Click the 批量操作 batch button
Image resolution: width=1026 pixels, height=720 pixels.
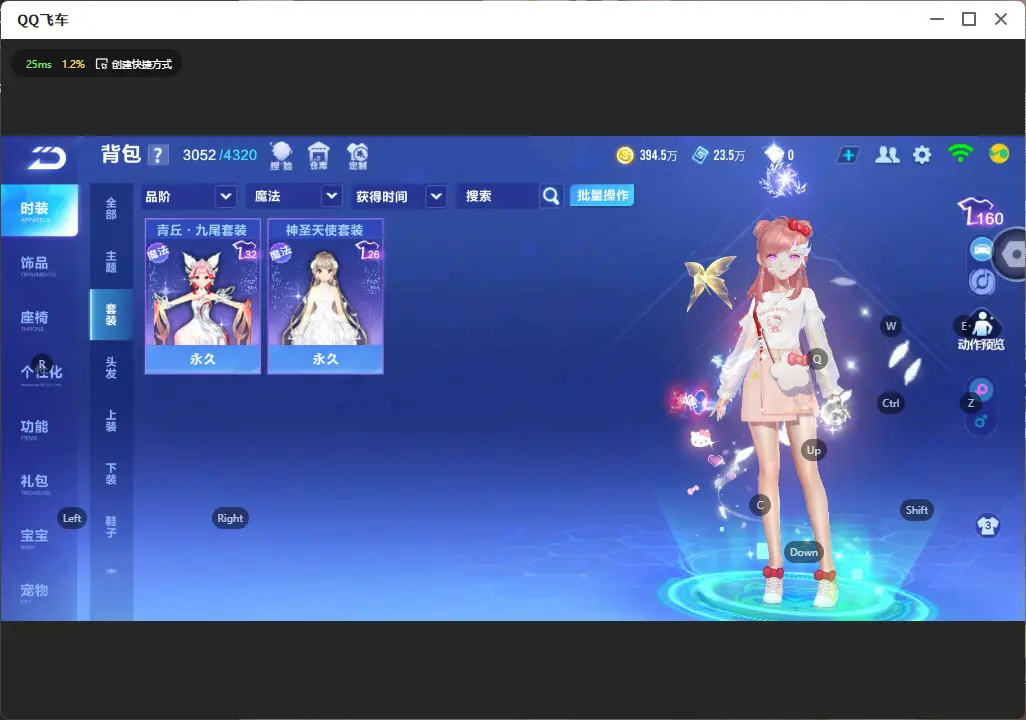click(x=602, y=195)
